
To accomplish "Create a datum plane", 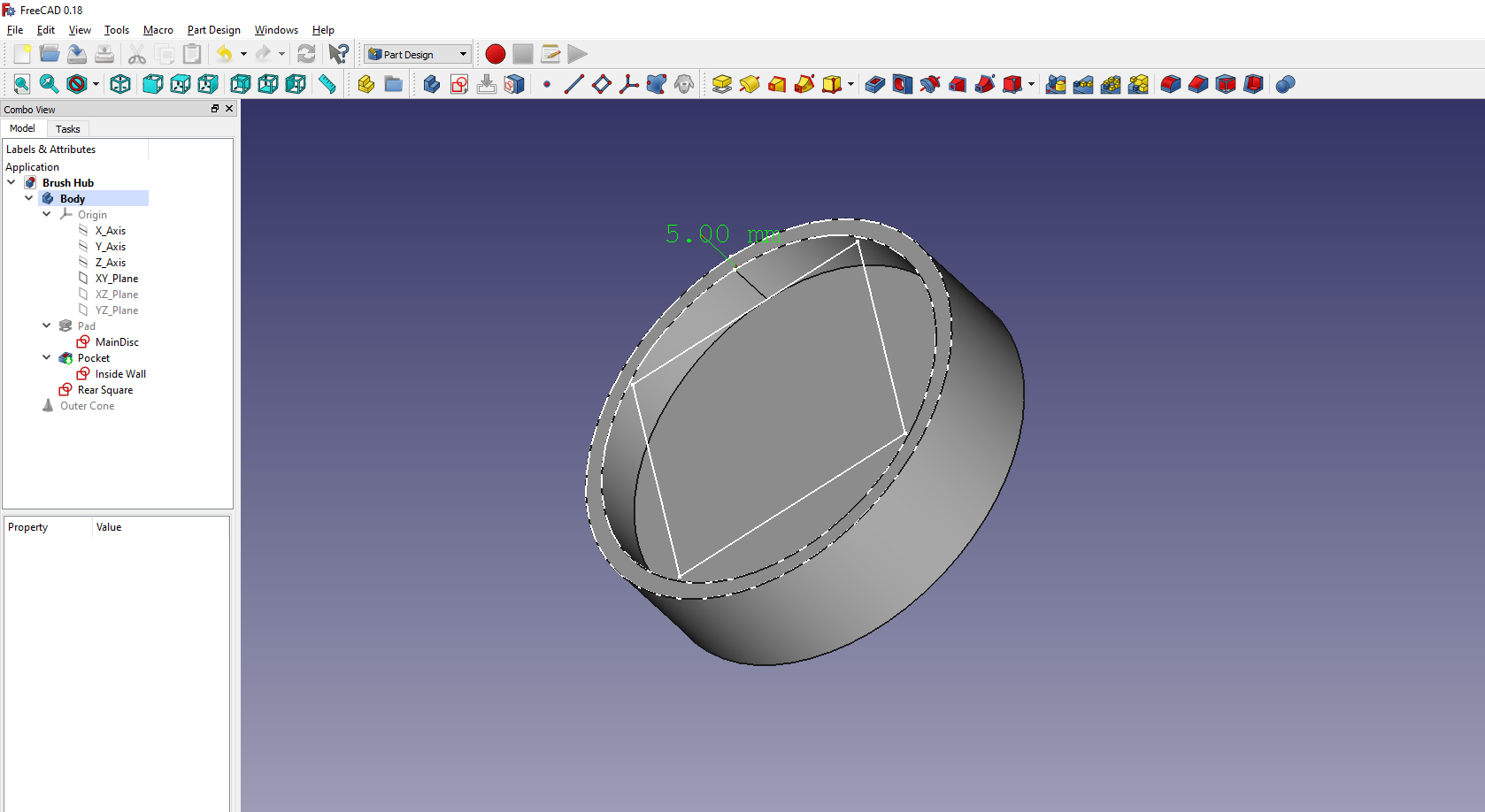I will (x=602, y=84).
